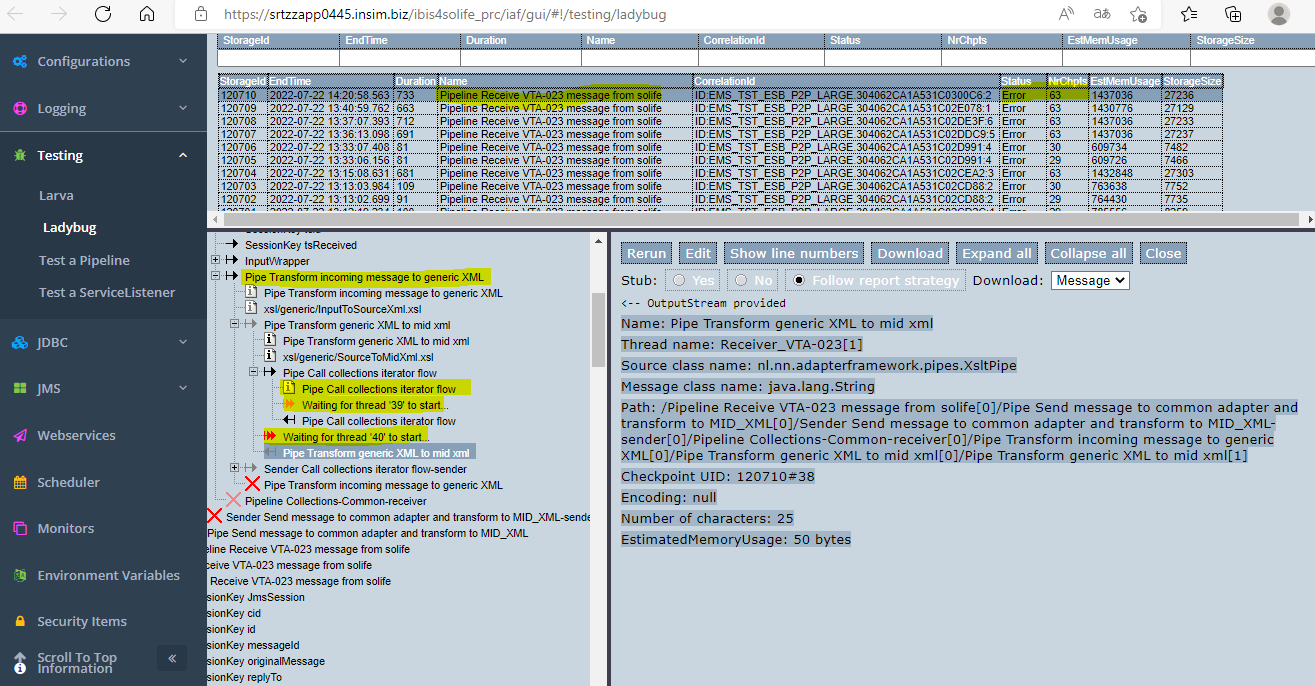Screen dimensions: 1315x686
Task: Open the JMS grid icon
Action: pos(20,388)
